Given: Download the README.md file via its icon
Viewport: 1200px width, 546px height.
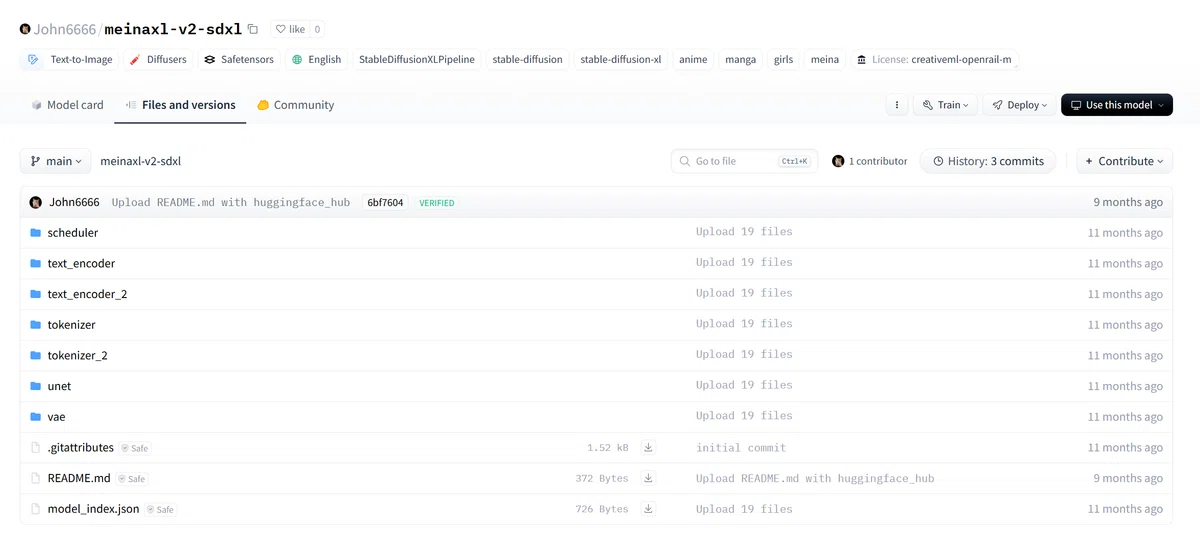Looking at the screenshot, I should pyautogui.click(x=648, y=478).
